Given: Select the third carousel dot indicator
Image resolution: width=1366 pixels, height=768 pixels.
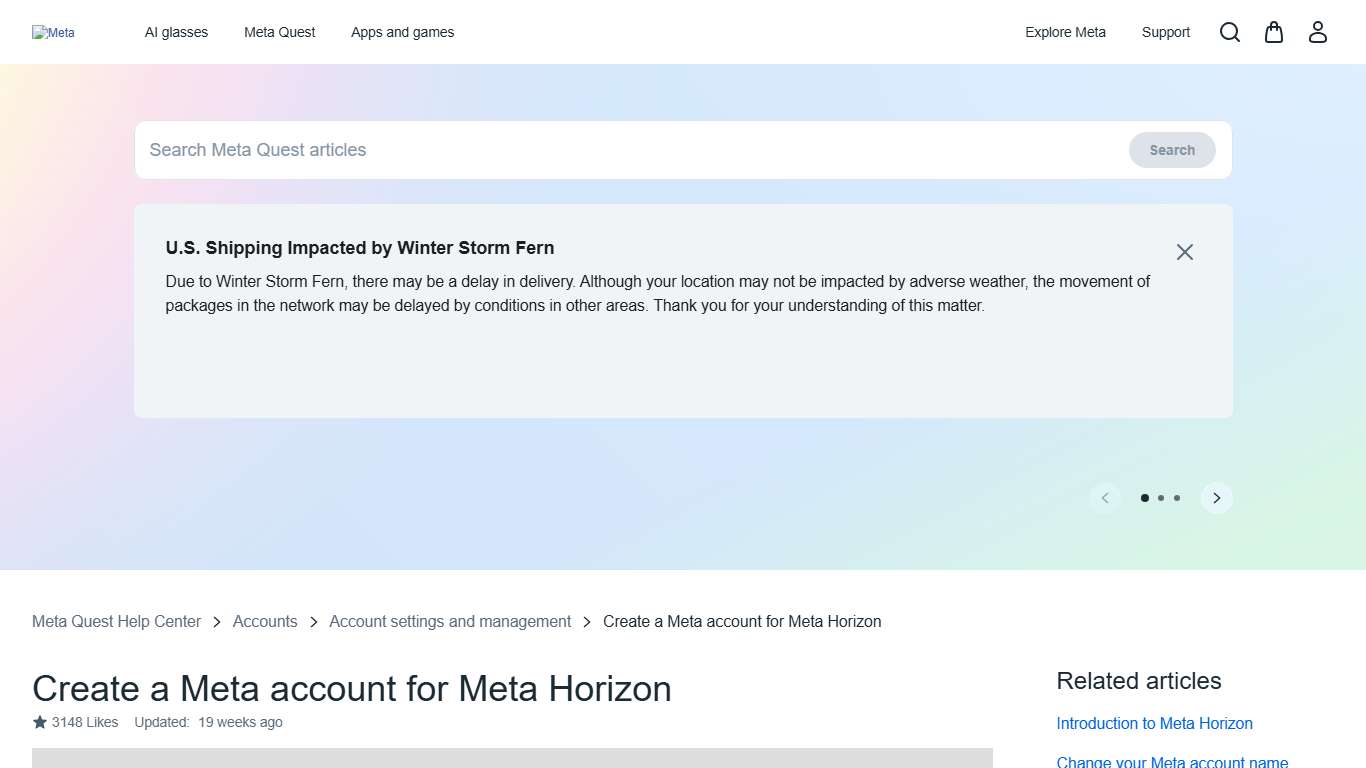Looking at the screenshot, I should pyautogui.click(x=1177, y=497).
